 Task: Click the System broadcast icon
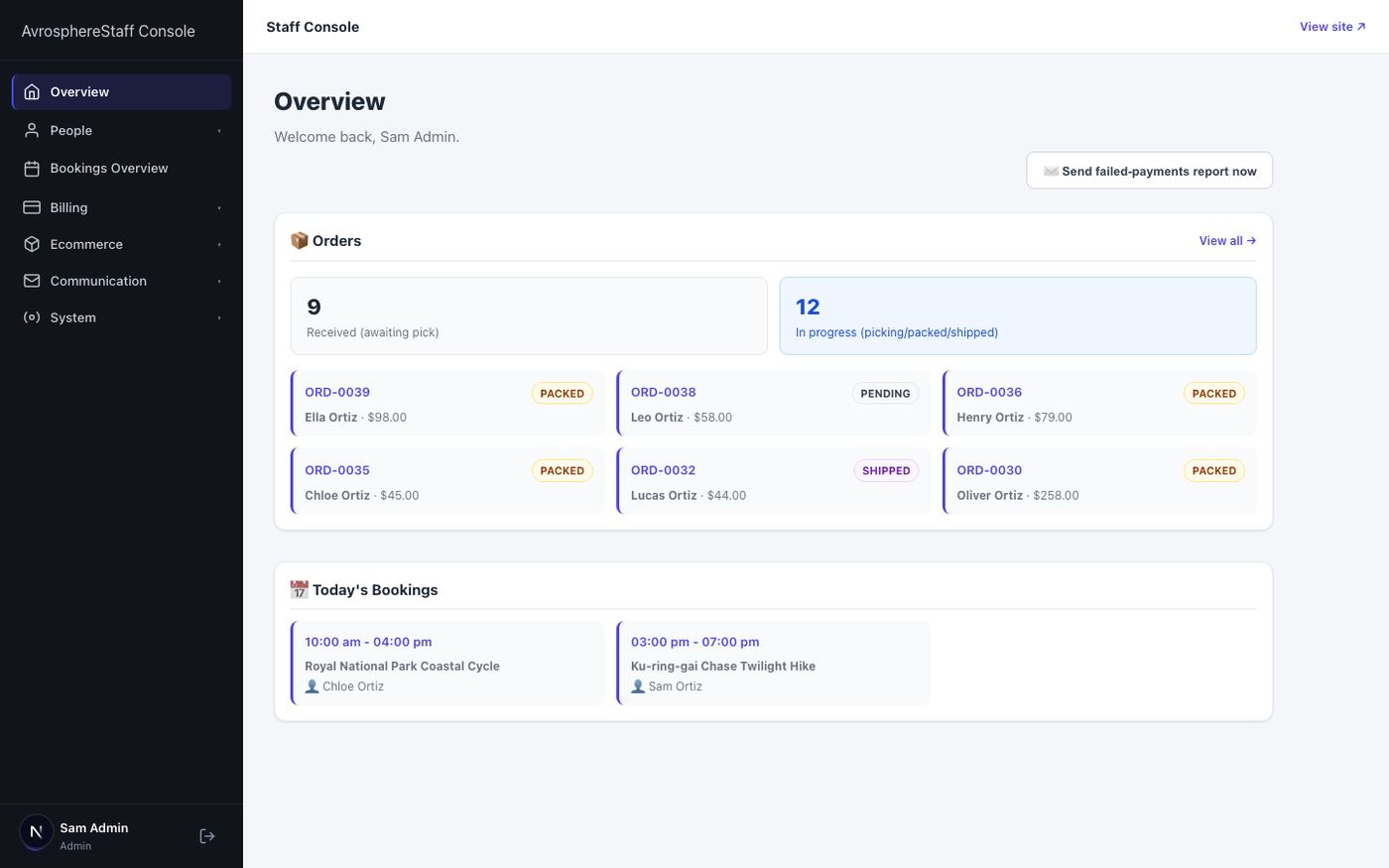(x=32, y=317)
